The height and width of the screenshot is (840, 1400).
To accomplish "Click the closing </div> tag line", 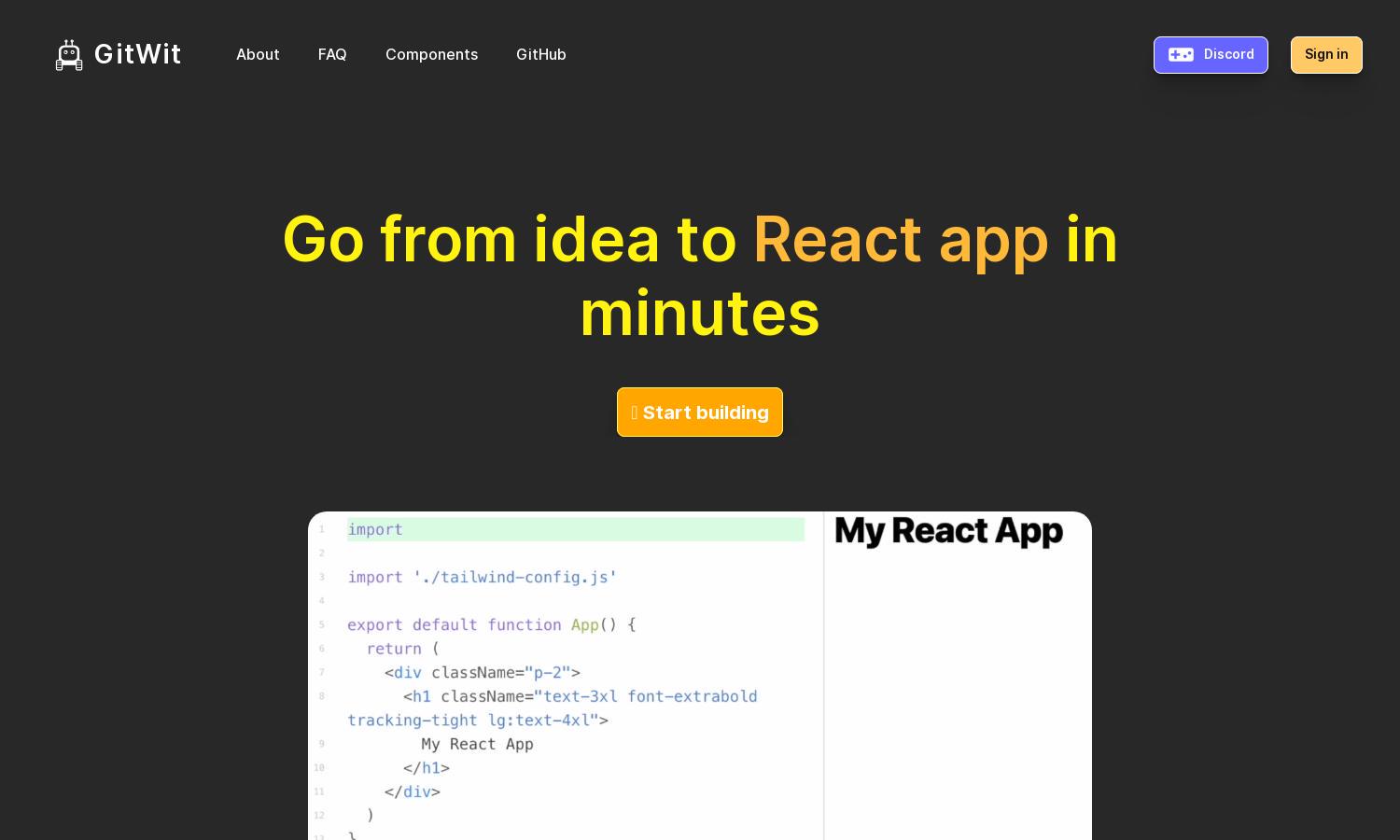I will tap(413, 791).
